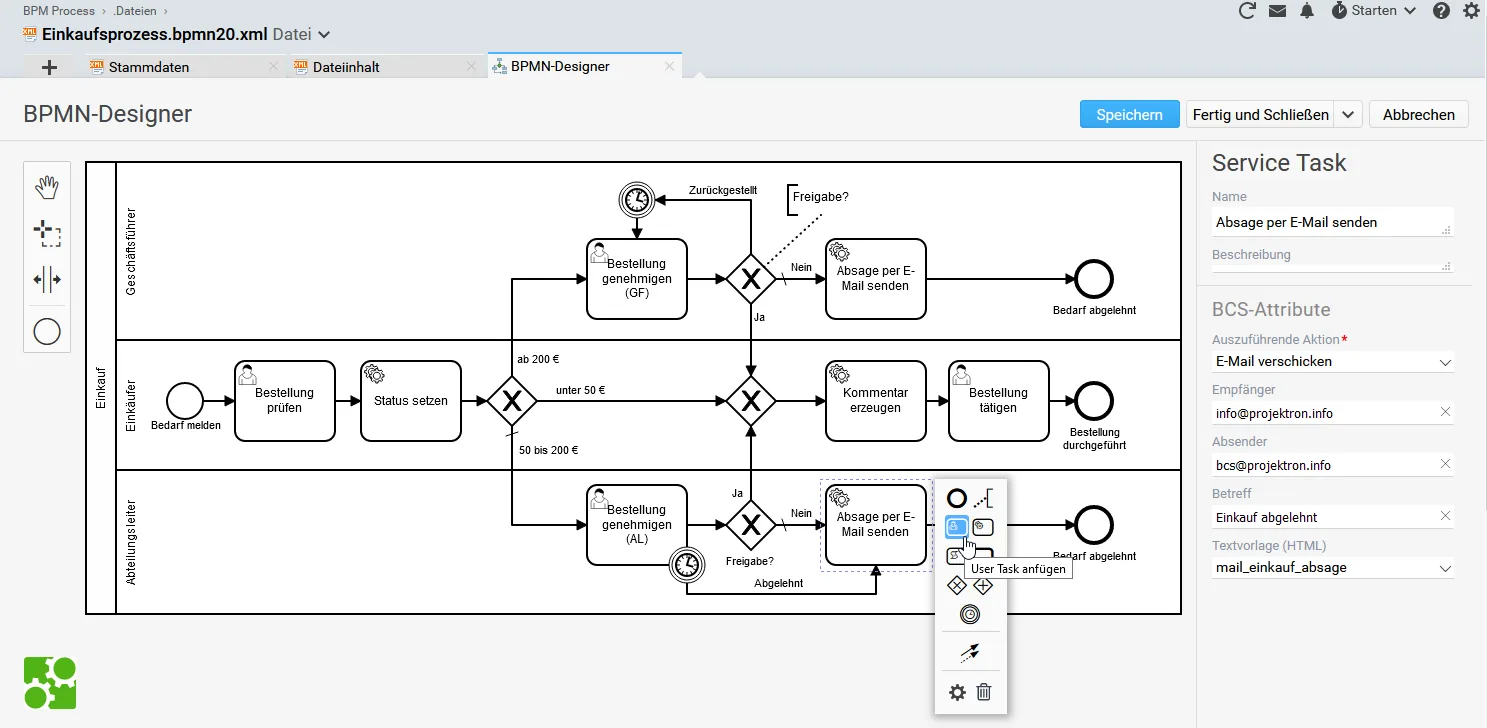This screenshot has height=728, width=1487.
Task: Expand the Fertig und Schließen arrow menu
Action: (x=1348, y=115)
